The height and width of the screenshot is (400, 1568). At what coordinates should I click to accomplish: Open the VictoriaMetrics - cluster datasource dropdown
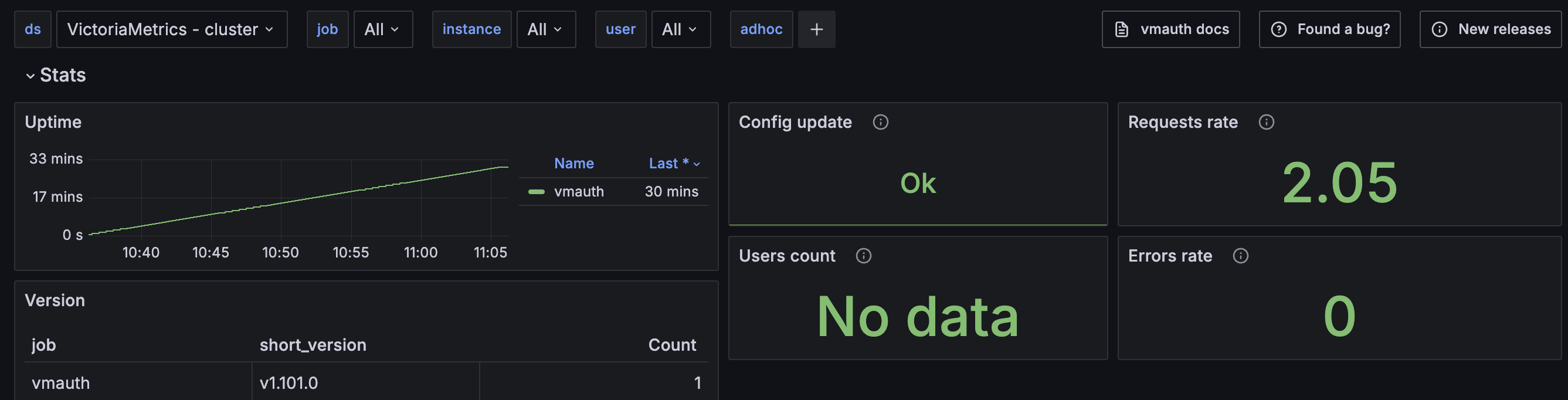[171, 29]
